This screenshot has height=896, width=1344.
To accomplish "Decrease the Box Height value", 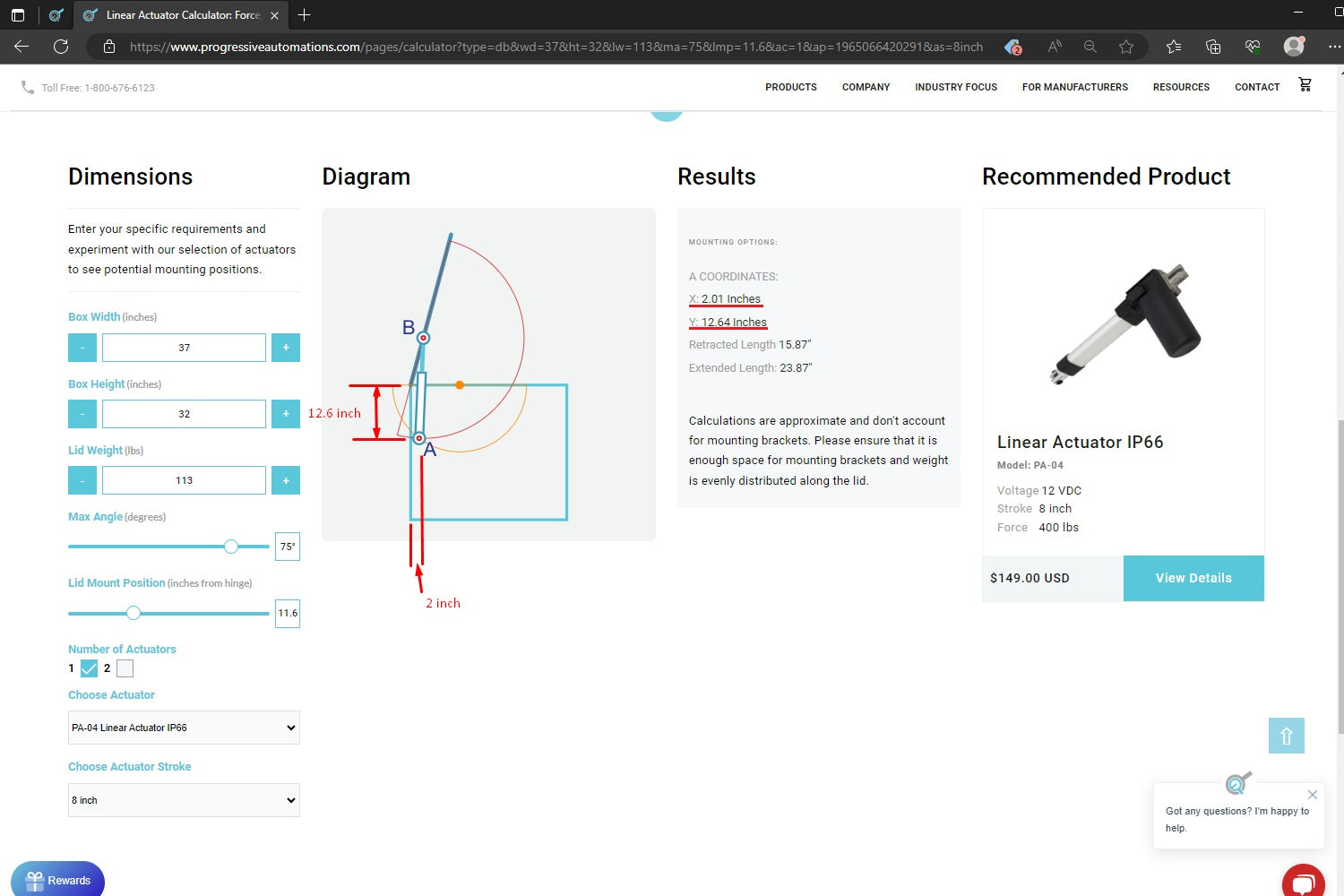I will coord(82,414).
